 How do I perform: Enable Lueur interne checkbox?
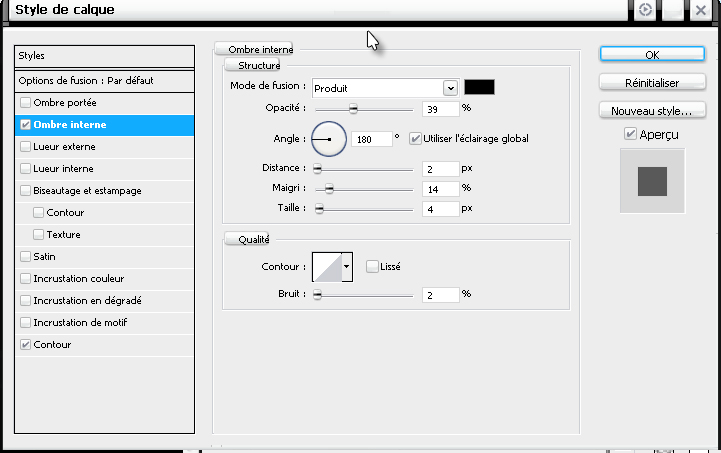pos(25,169)
